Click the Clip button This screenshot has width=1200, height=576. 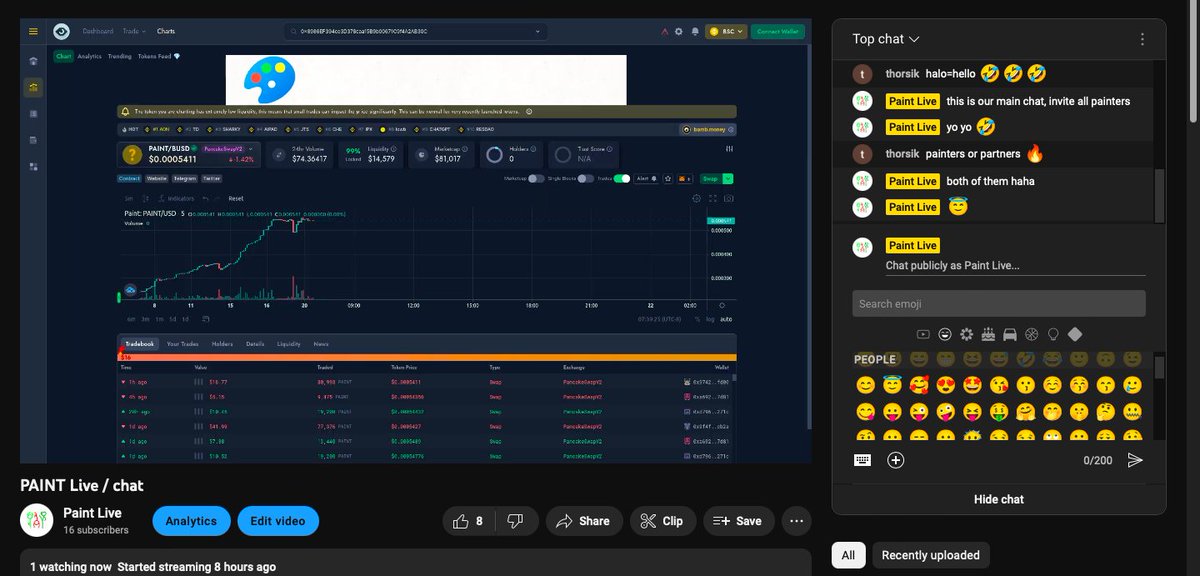[x=661, y=521]
